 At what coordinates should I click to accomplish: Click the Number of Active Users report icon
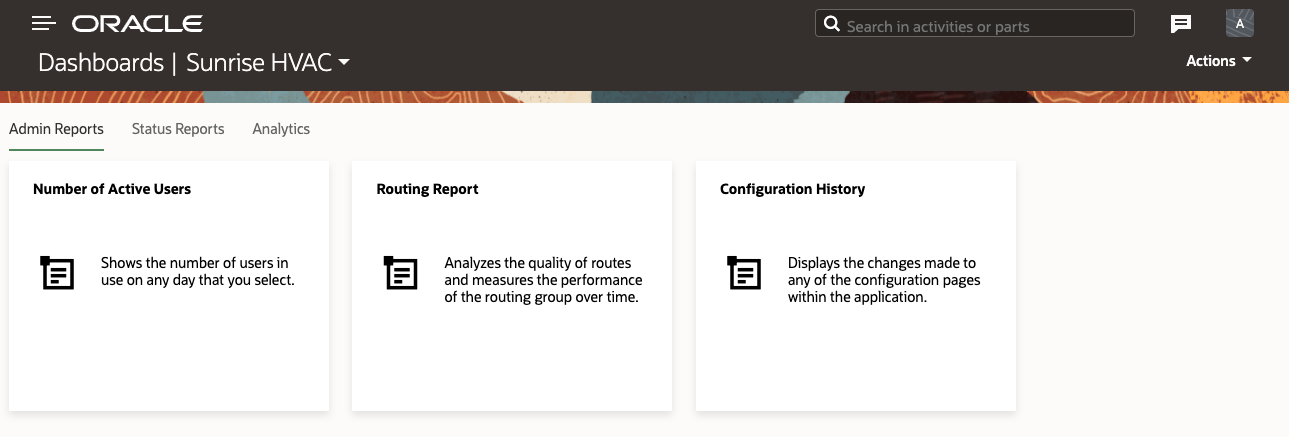point(58,273)
